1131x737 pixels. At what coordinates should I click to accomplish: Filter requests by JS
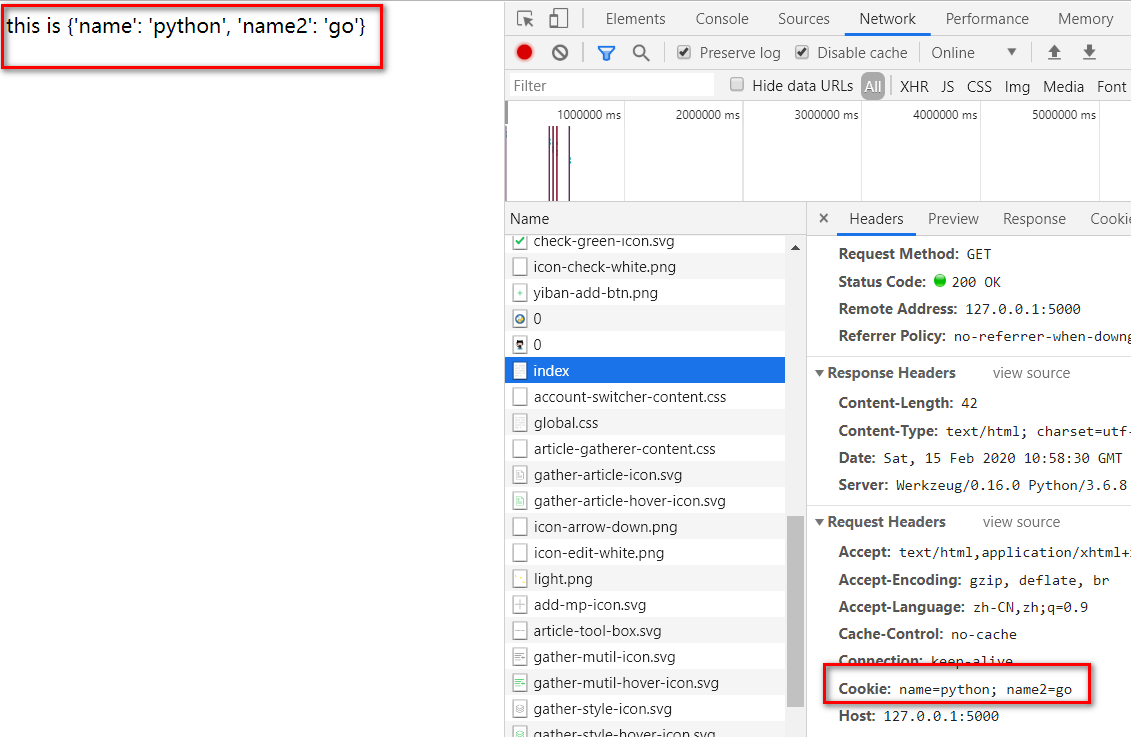pyautogui.click(x=947, y=87)
